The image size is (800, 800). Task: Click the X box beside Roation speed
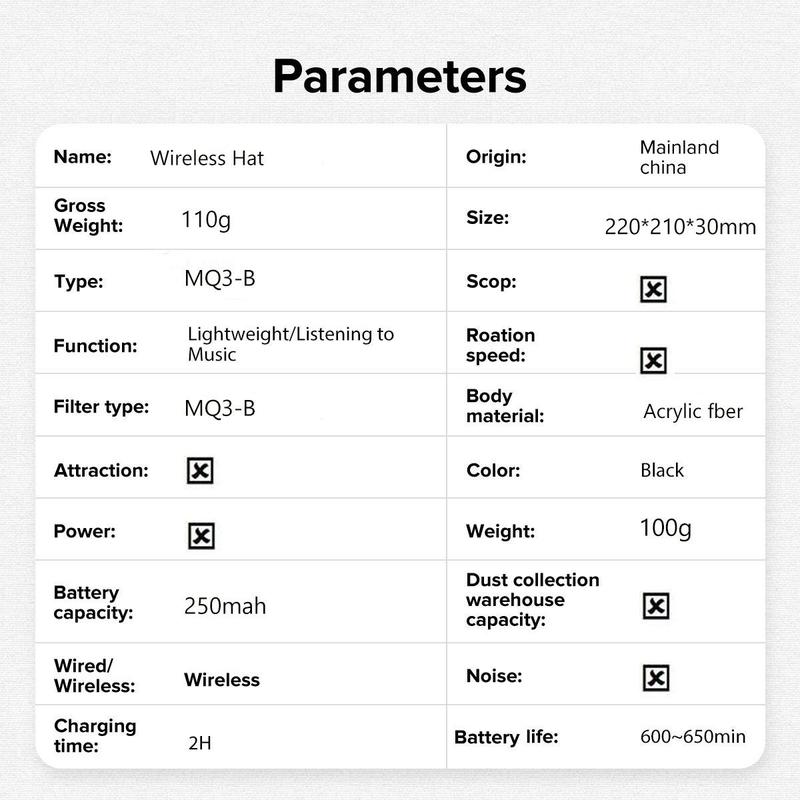(x=653, y=361)
